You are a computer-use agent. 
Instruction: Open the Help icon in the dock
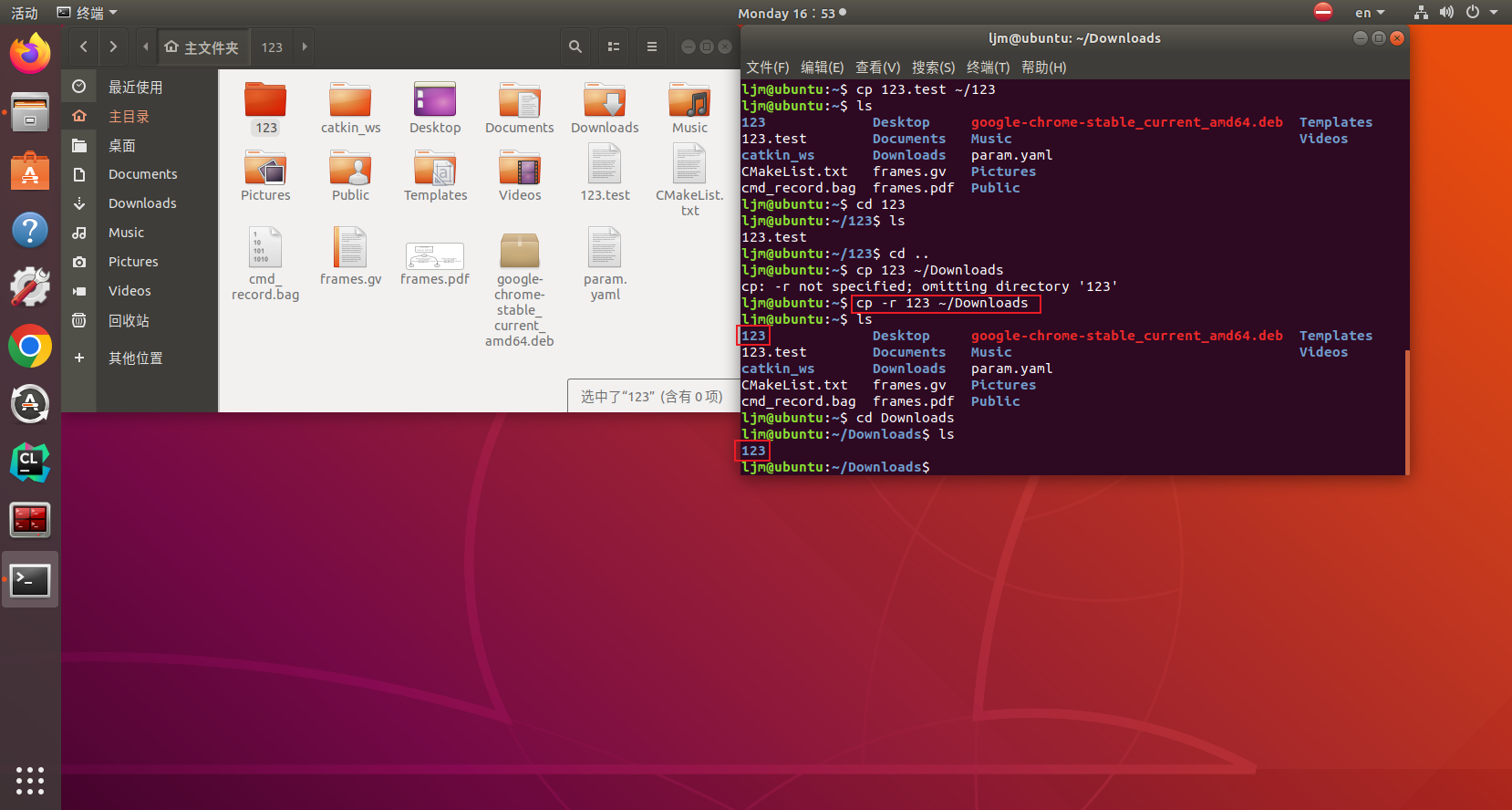(30, 230)
